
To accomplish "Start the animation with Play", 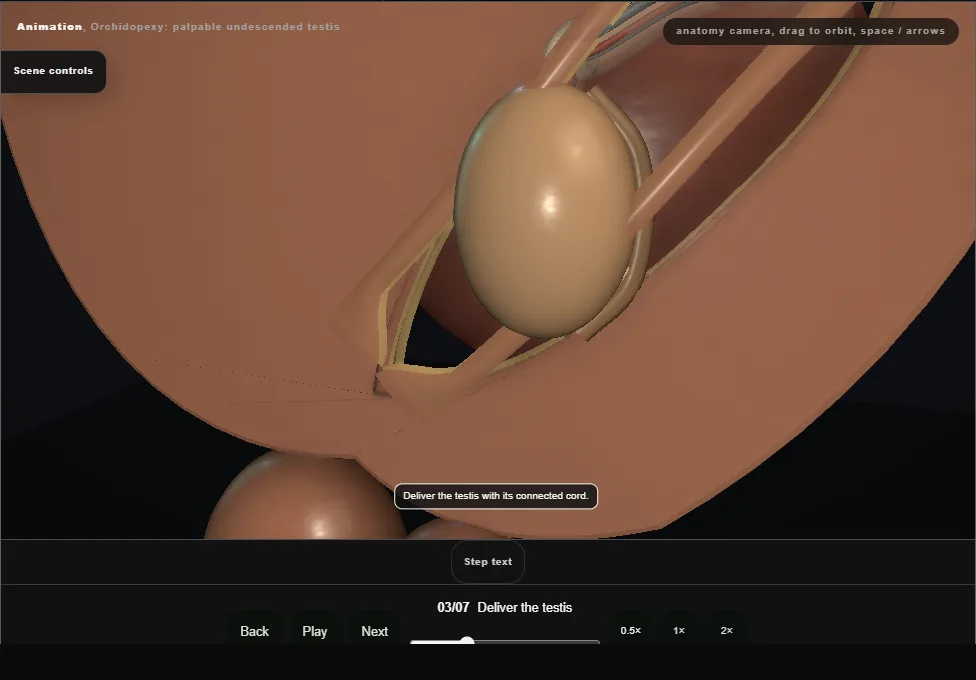I will coord(314,631).
